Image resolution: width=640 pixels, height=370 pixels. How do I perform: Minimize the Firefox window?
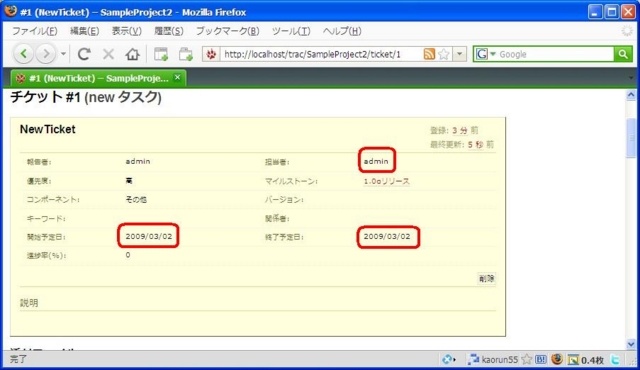(594, 12)
